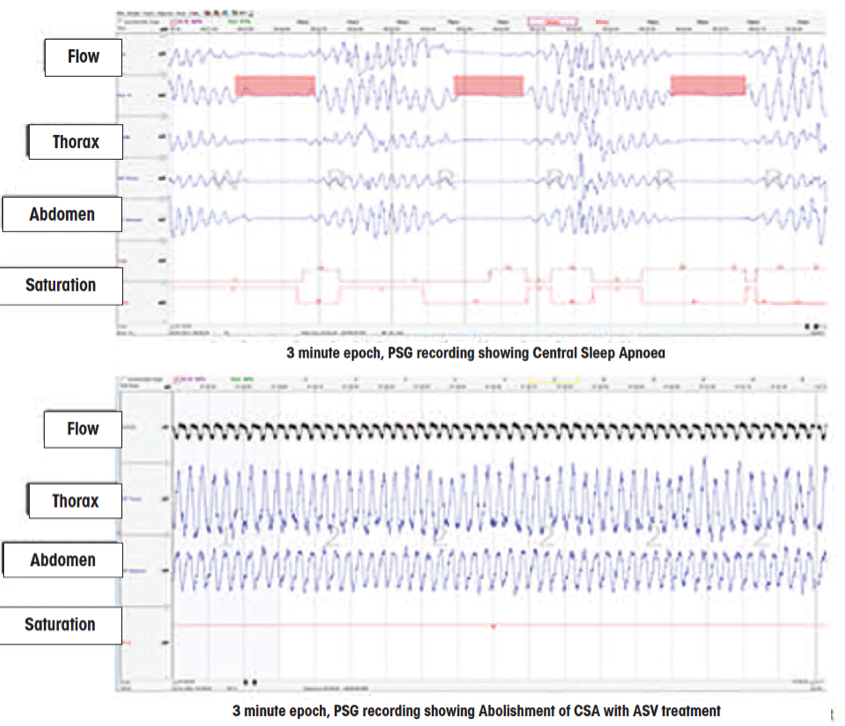Select the middle red apnoea event block

488,86
